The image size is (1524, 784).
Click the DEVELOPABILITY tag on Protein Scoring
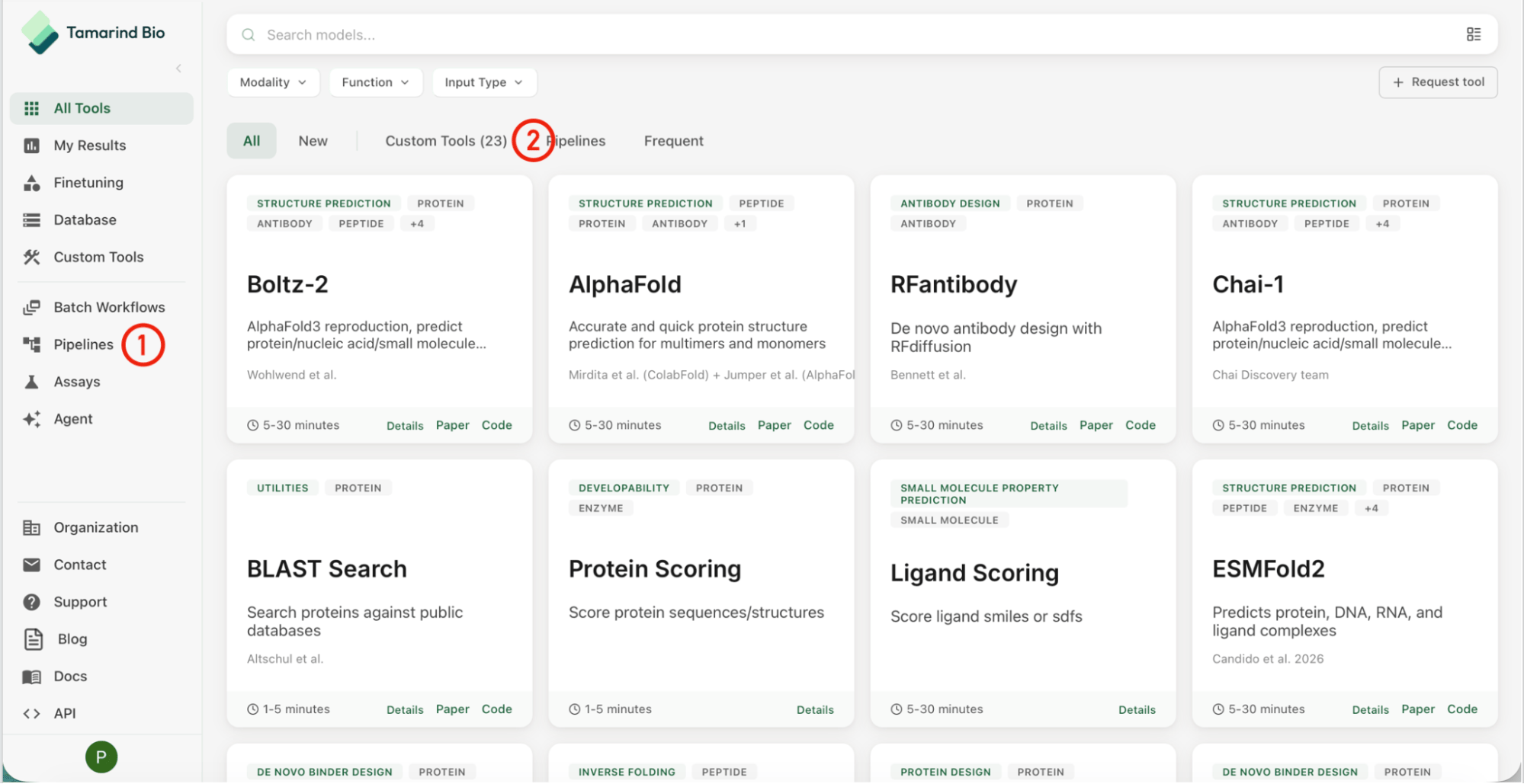pyautogui.click(x=624, y=488)
